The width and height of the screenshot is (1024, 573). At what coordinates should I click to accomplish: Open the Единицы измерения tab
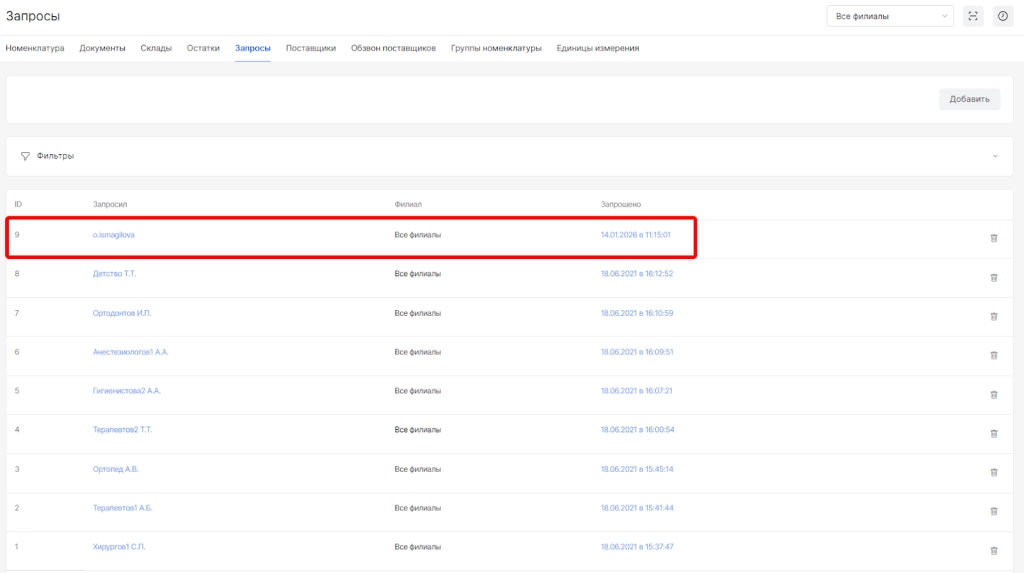pyautogui.click(x=597, y=48)
